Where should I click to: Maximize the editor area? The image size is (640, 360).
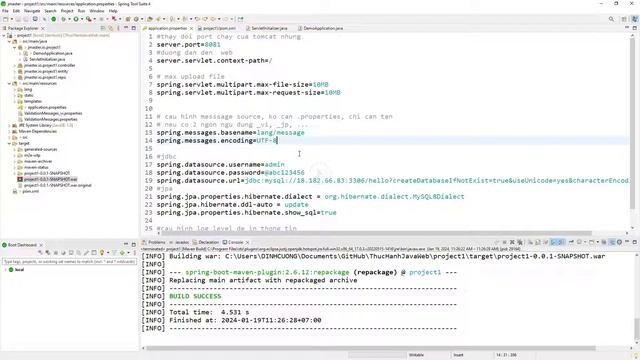click(634, 28)
